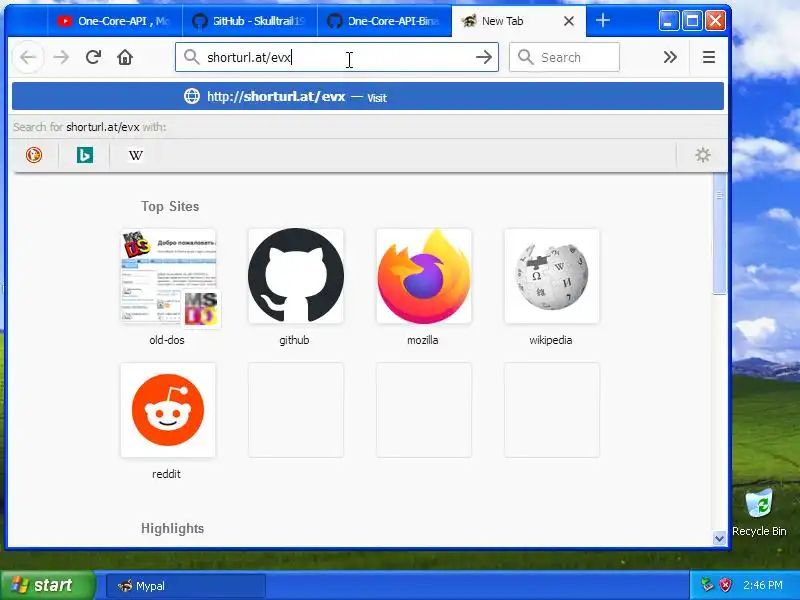This screenshot has width=800, height=600.
Task: Search with Wikipedia one-off engine
Action: tap(136, 155)
